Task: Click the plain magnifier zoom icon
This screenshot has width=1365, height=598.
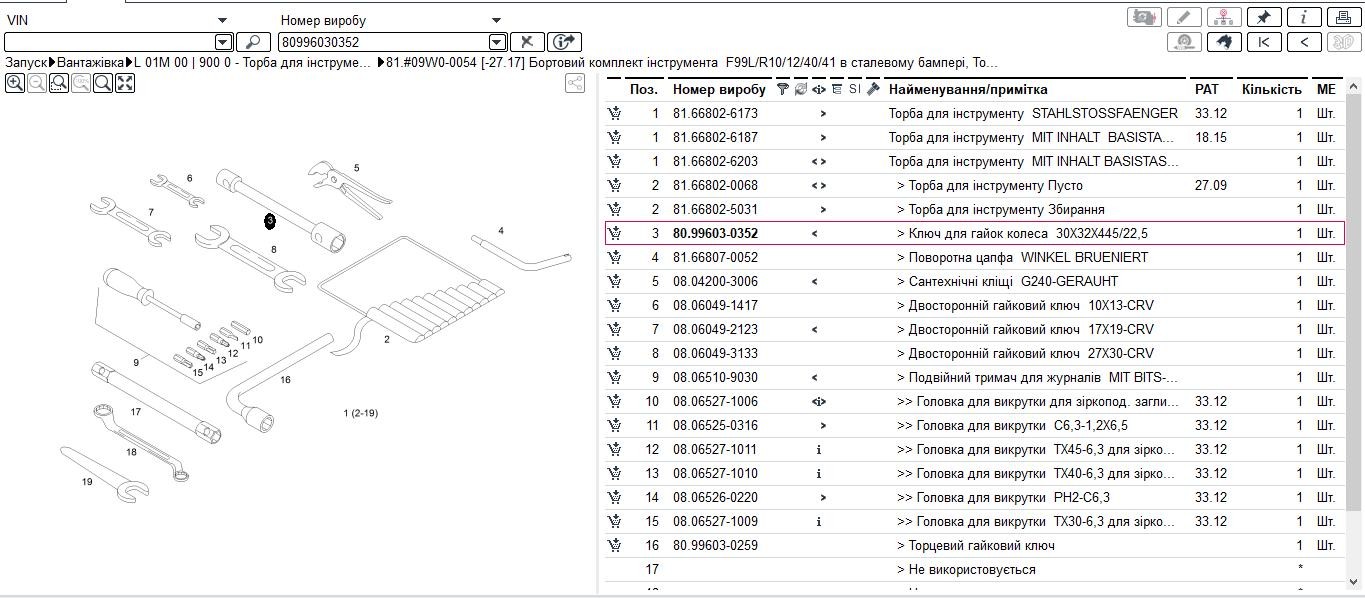Action: coord(103,84)
